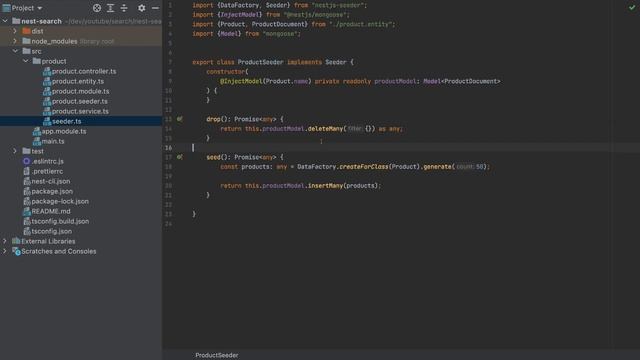Select the External Libraries label
Viewport: 640px width, 360px height.
click(x=48, y=241)
